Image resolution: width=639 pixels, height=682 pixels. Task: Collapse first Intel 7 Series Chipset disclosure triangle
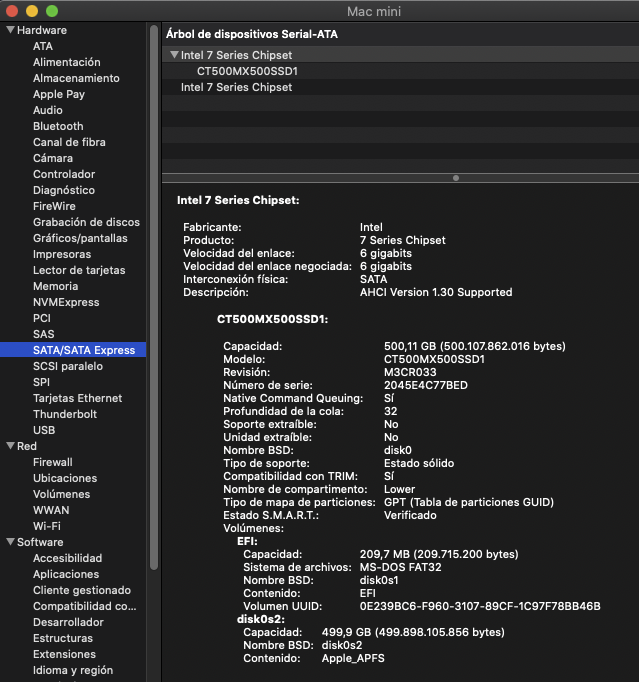(x=174, y=55)
